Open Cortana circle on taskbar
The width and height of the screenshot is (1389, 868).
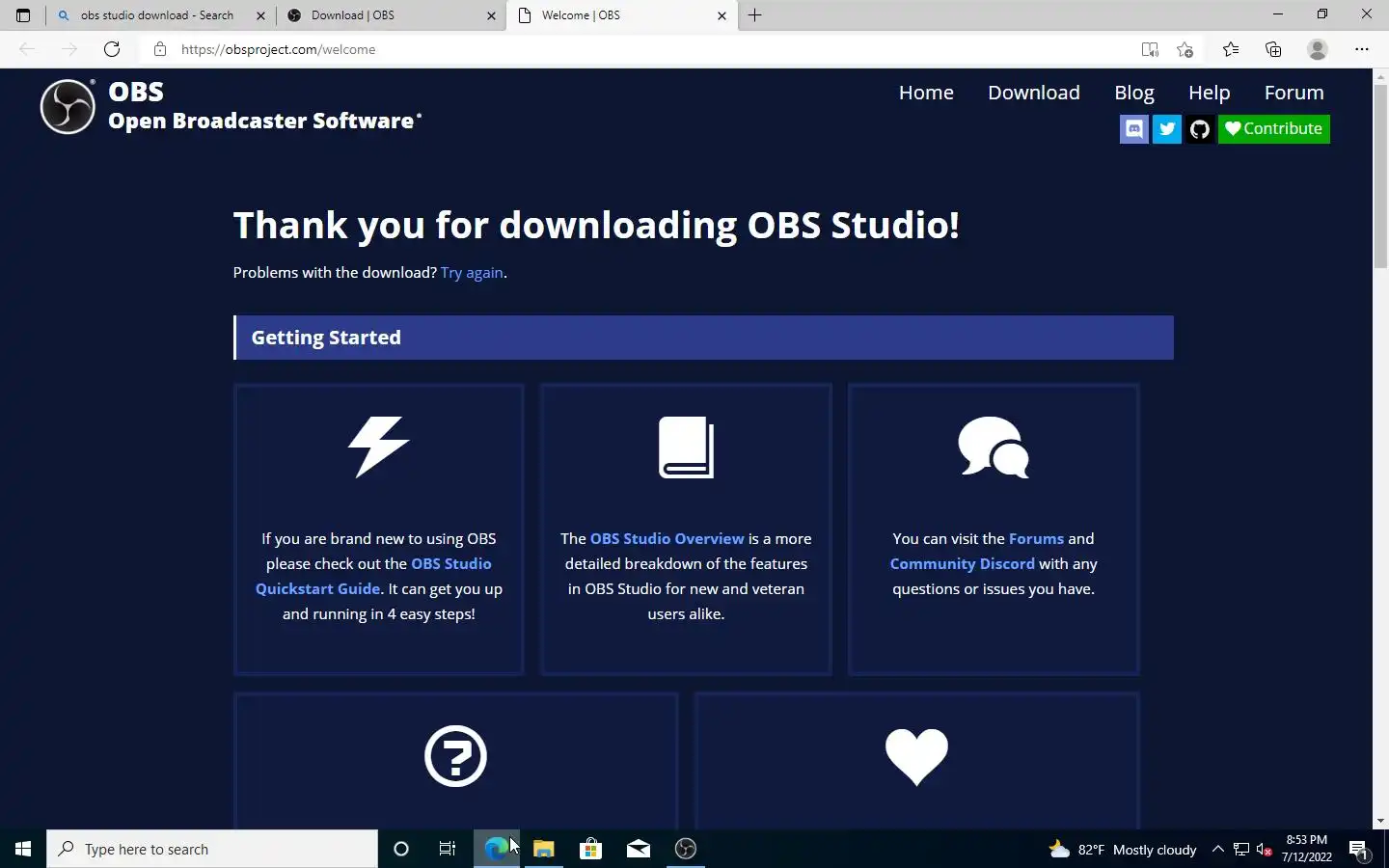point(401,849)
